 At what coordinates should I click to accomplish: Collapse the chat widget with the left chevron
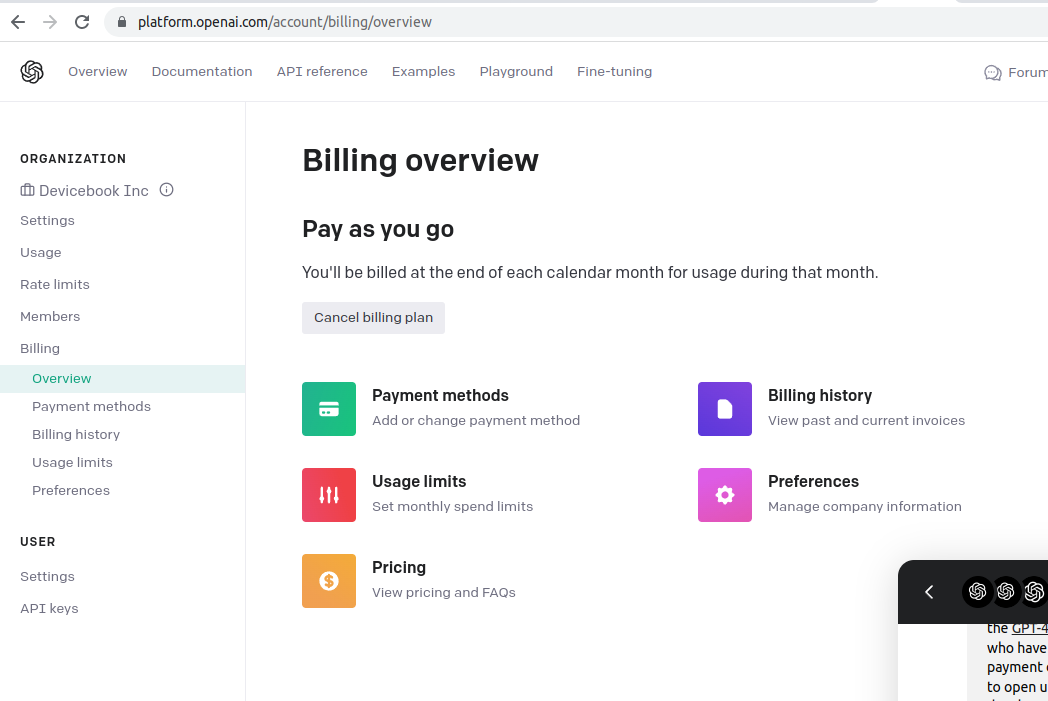click(928, 592)
